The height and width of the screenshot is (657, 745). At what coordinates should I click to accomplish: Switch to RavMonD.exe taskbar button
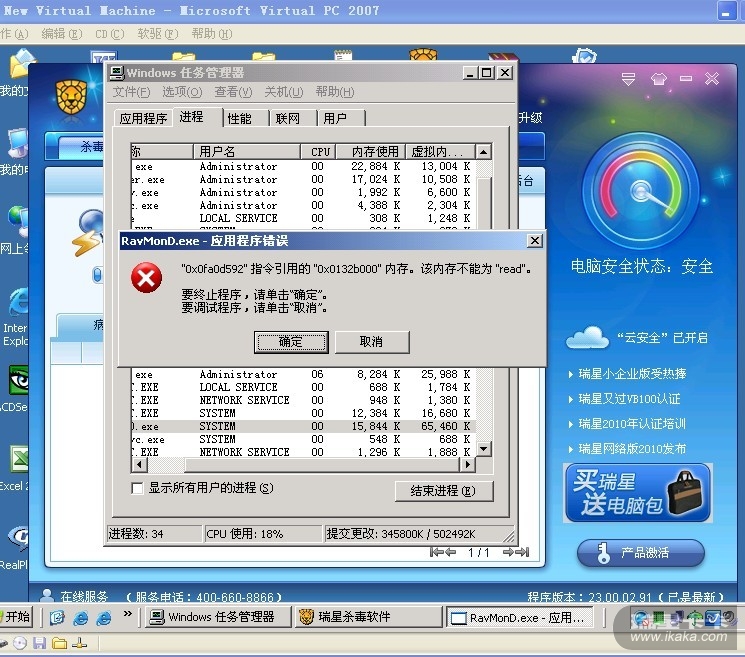click(x=518, y=618)
